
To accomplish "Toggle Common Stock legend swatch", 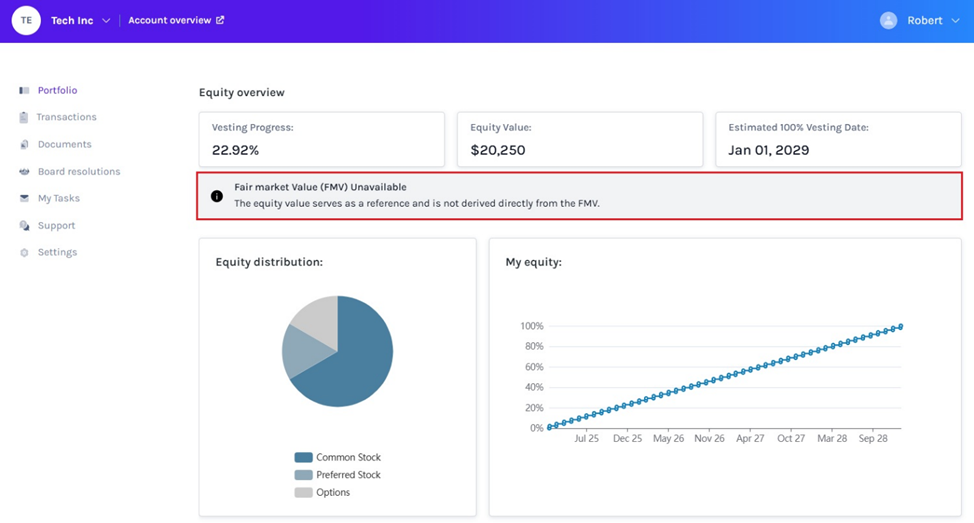I will click(x=303, y=457).
